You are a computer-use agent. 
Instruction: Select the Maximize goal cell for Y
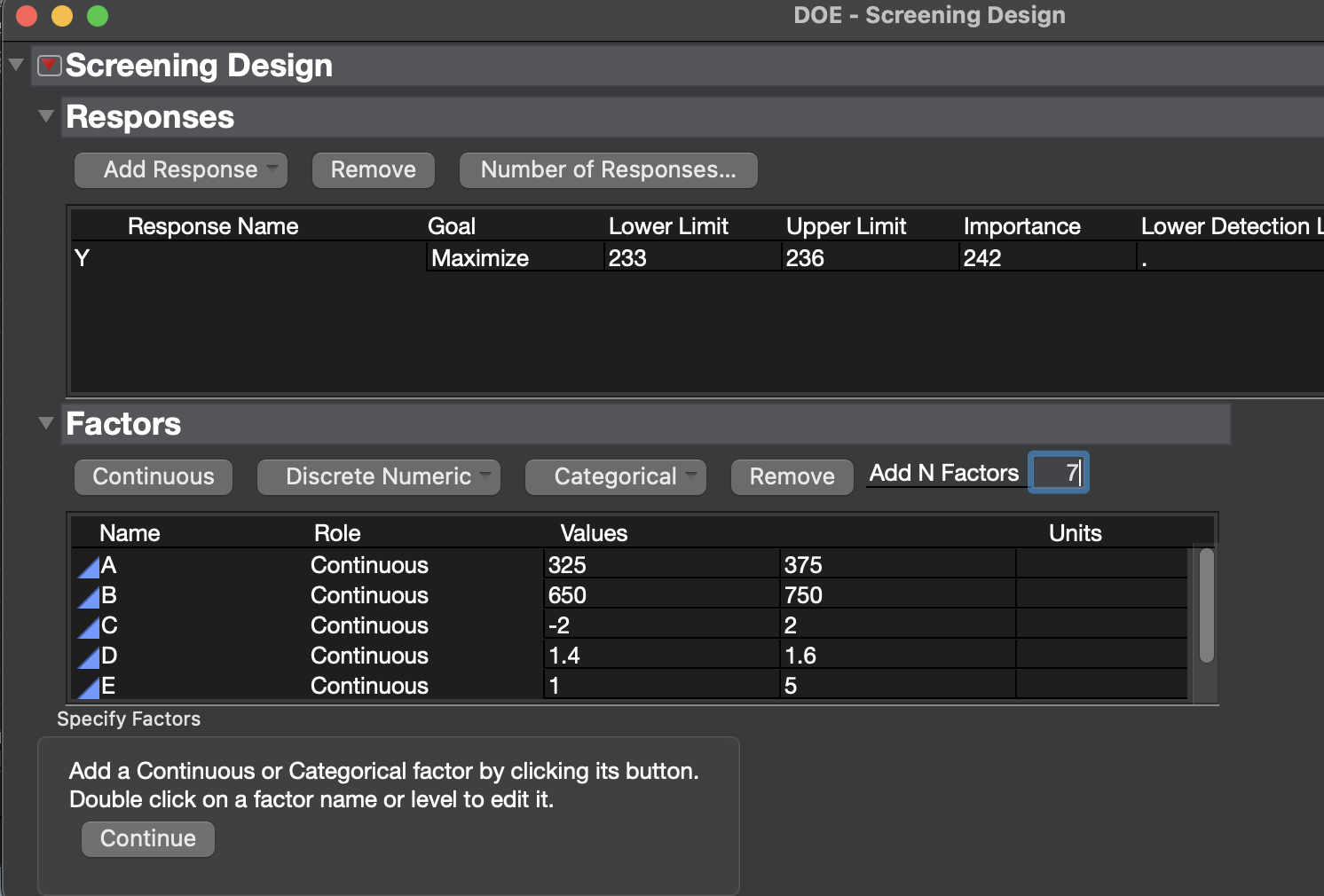(x=515, y=258)
